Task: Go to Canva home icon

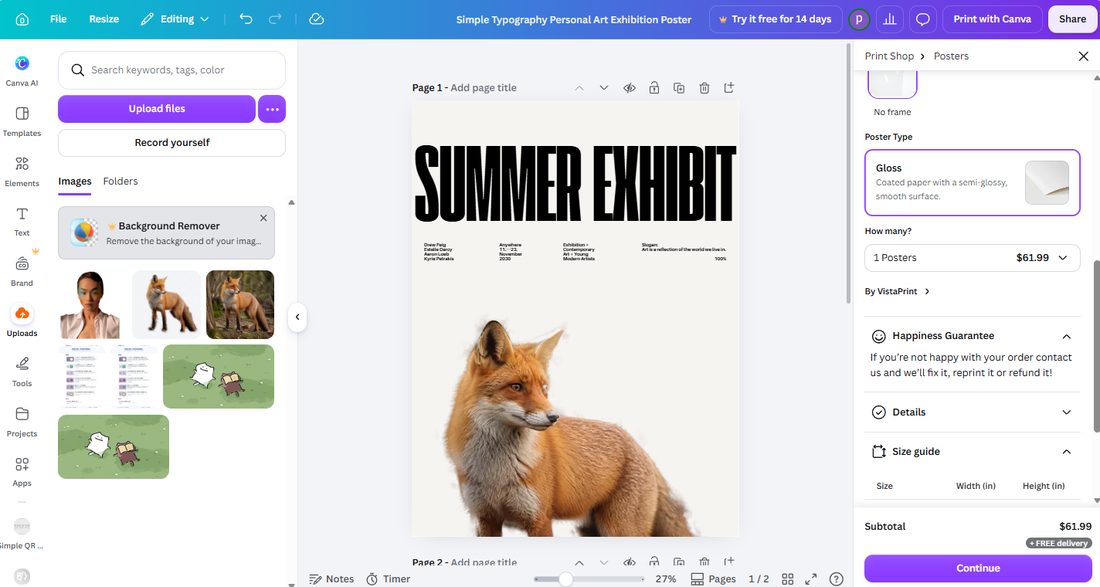Action: (x=22, y=20)
